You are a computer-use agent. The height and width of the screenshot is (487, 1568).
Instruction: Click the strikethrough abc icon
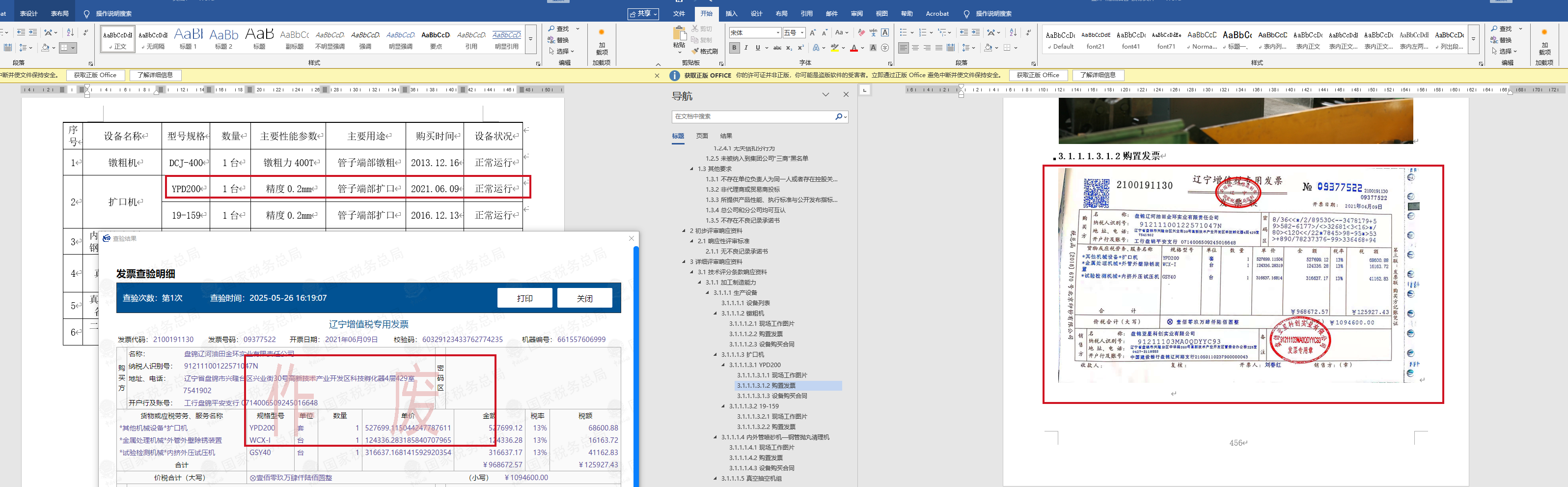pyautogui.click(x=777, y=48)
